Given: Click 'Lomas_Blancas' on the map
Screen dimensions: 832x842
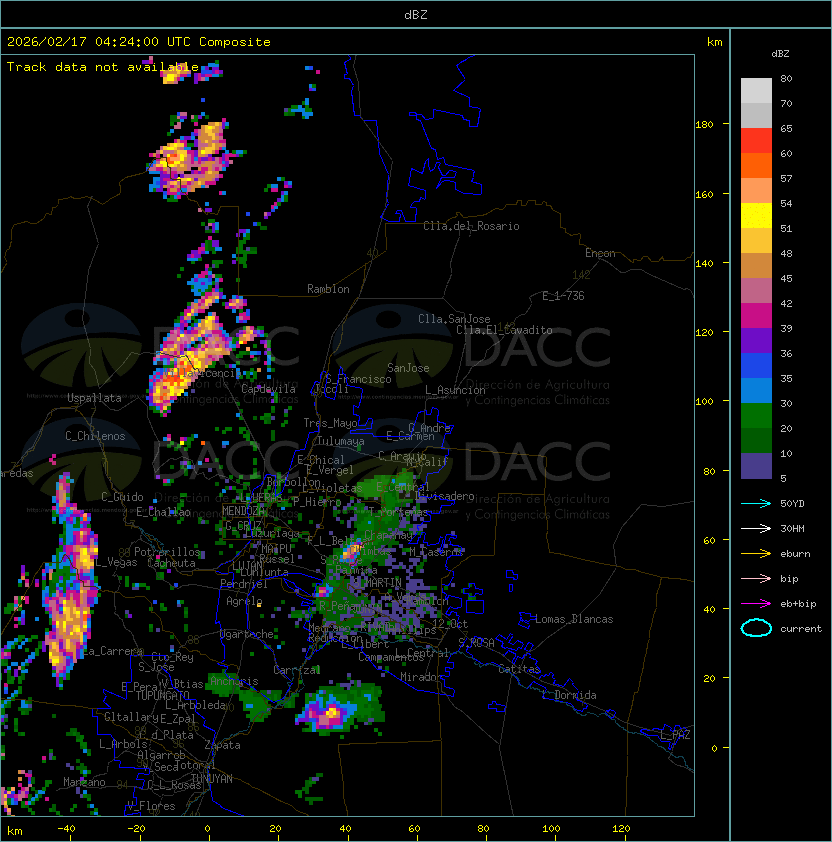Looking at the screenshot, I should click(574, 619).
